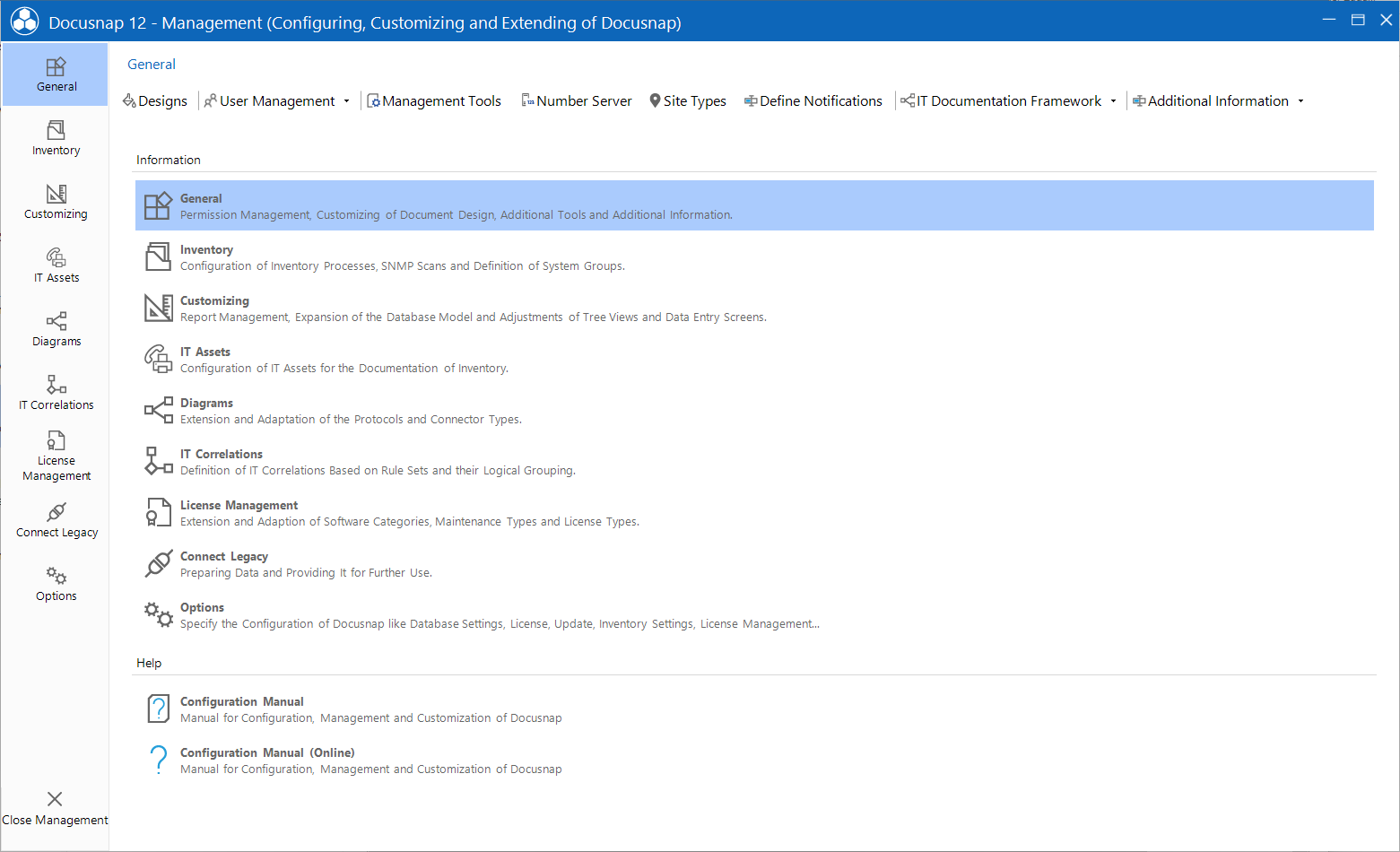
Task: Open the Inventory section in the sidebar
Action: pyautogui.click(x=56, y=138)
